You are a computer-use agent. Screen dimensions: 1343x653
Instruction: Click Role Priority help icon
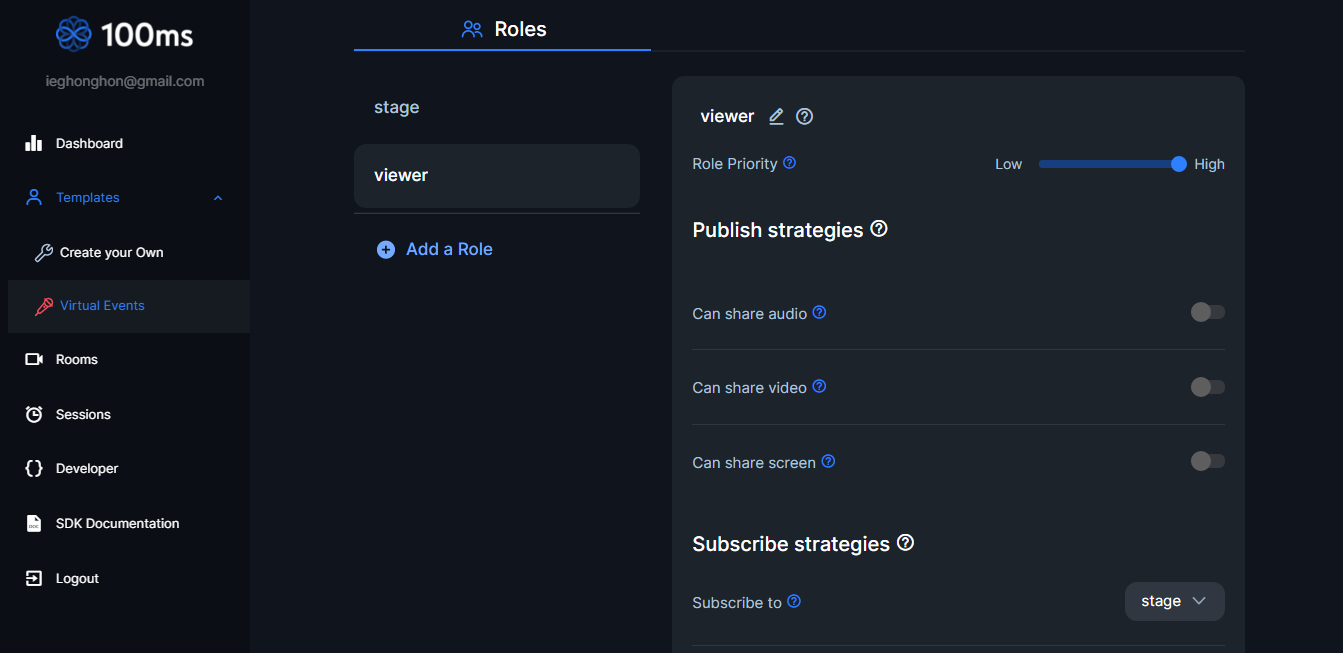click(789, 163)
